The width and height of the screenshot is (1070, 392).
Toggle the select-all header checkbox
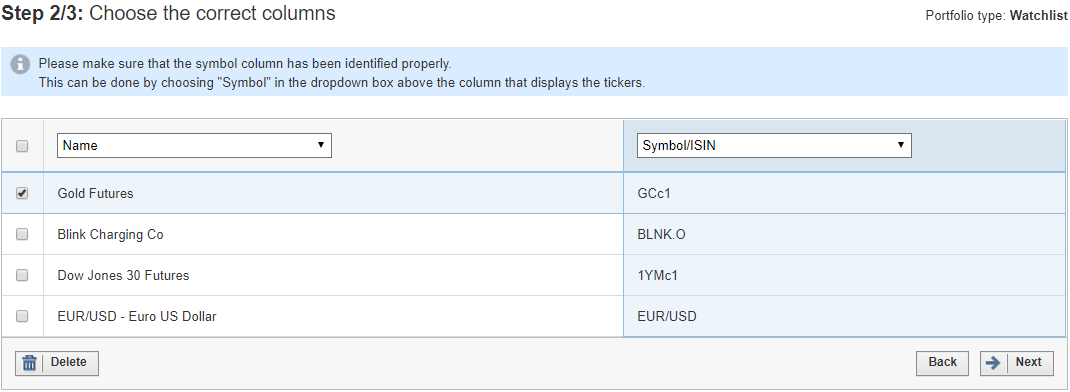click(x=22, y=146)
